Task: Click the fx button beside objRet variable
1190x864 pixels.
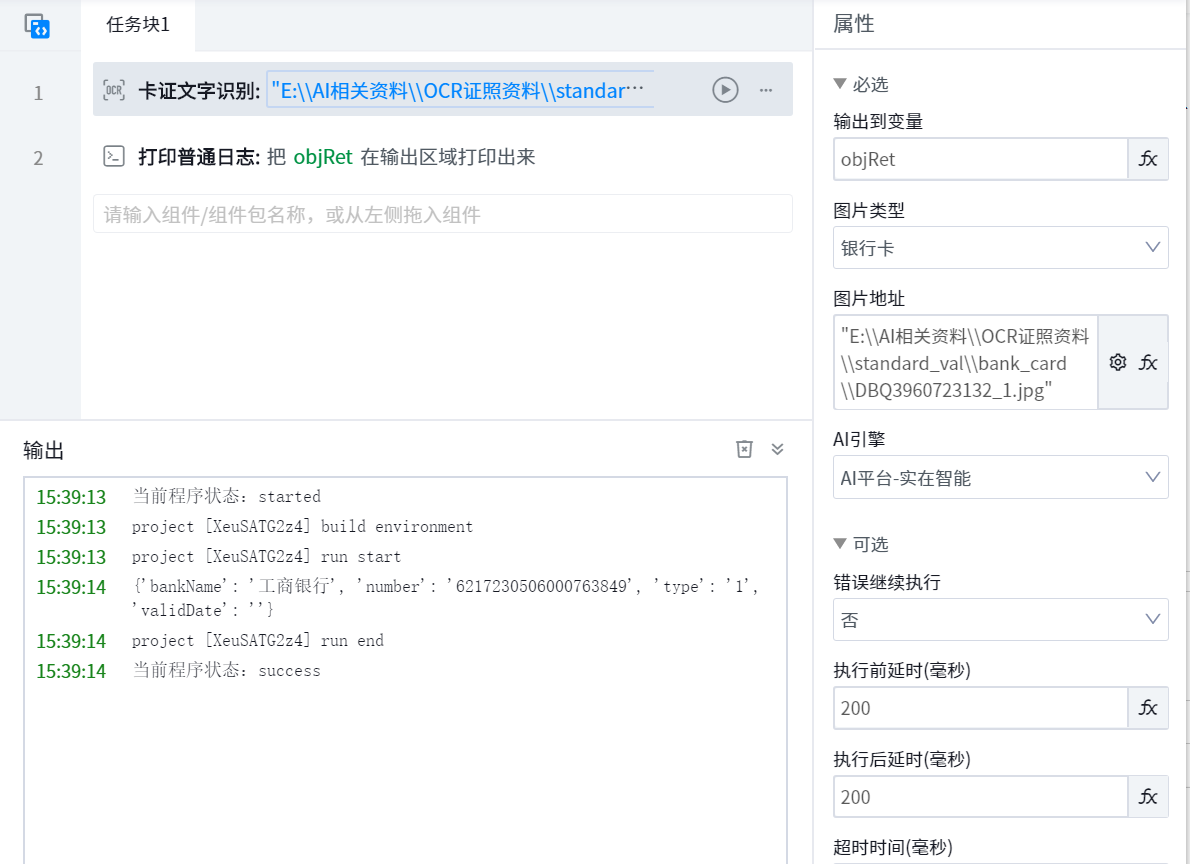Action: 1148,159
